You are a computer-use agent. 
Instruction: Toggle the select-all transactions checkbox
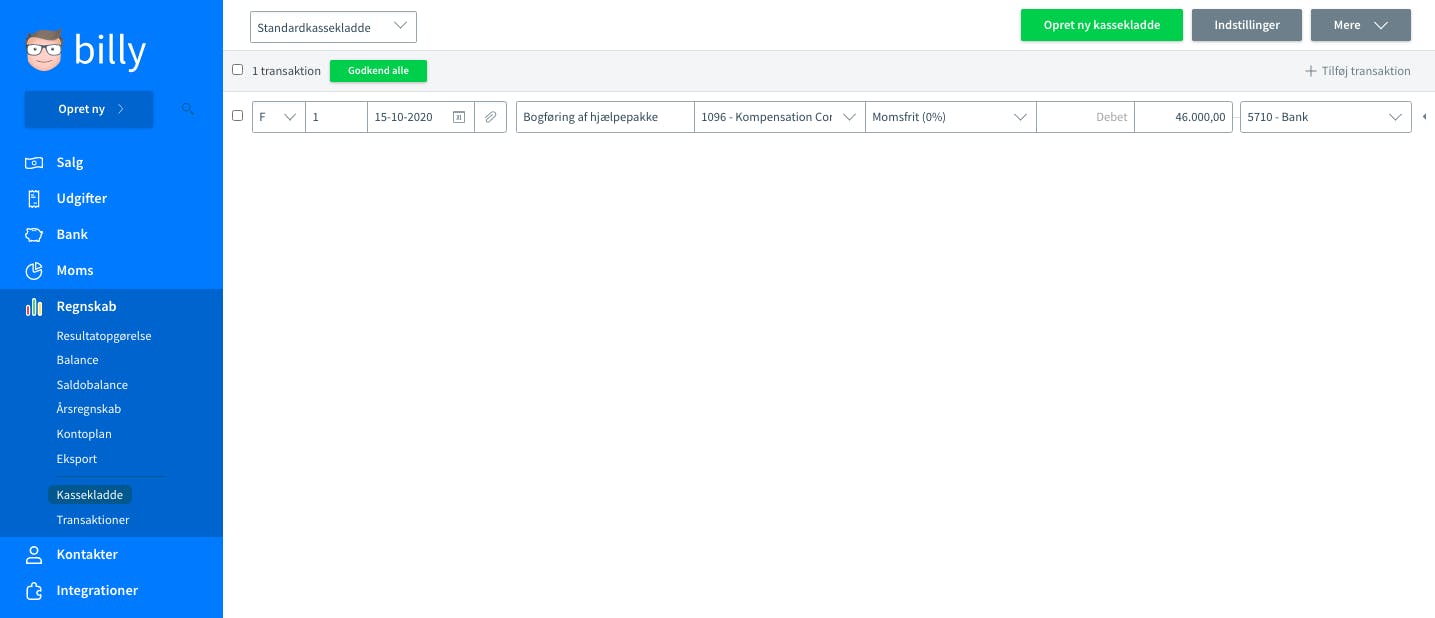point(238,70)
